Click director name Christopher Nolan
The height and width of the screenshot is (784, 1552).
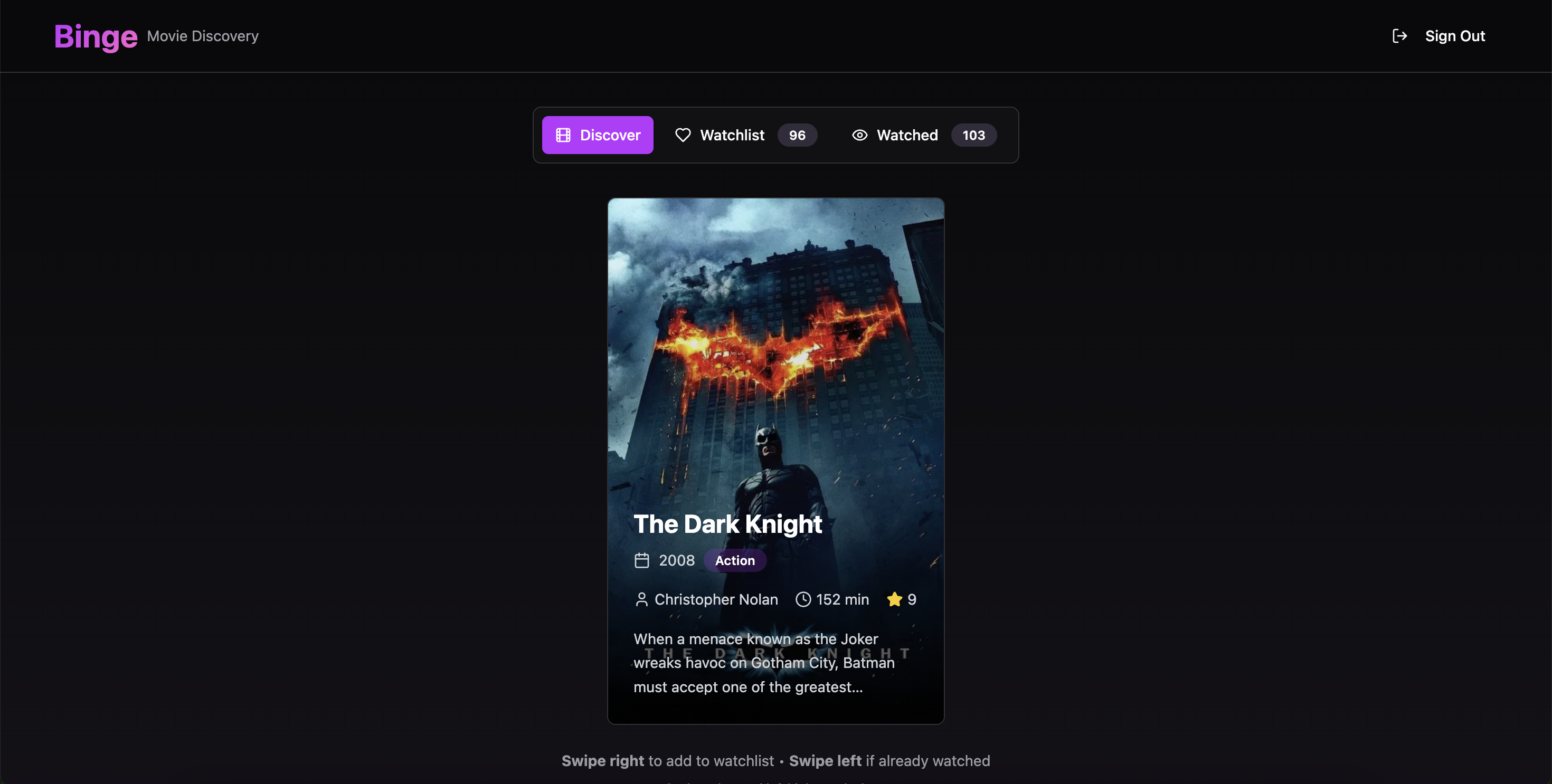coord(716,600)
